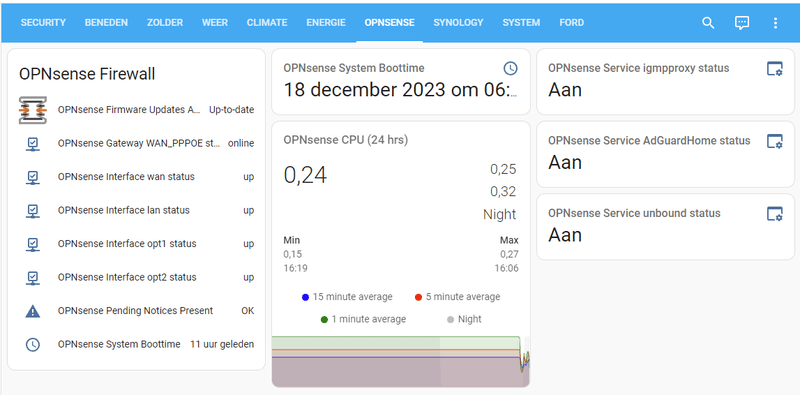Open OPNsense Pending Notices Present row
800x395 pixels.
pos(136,311)
